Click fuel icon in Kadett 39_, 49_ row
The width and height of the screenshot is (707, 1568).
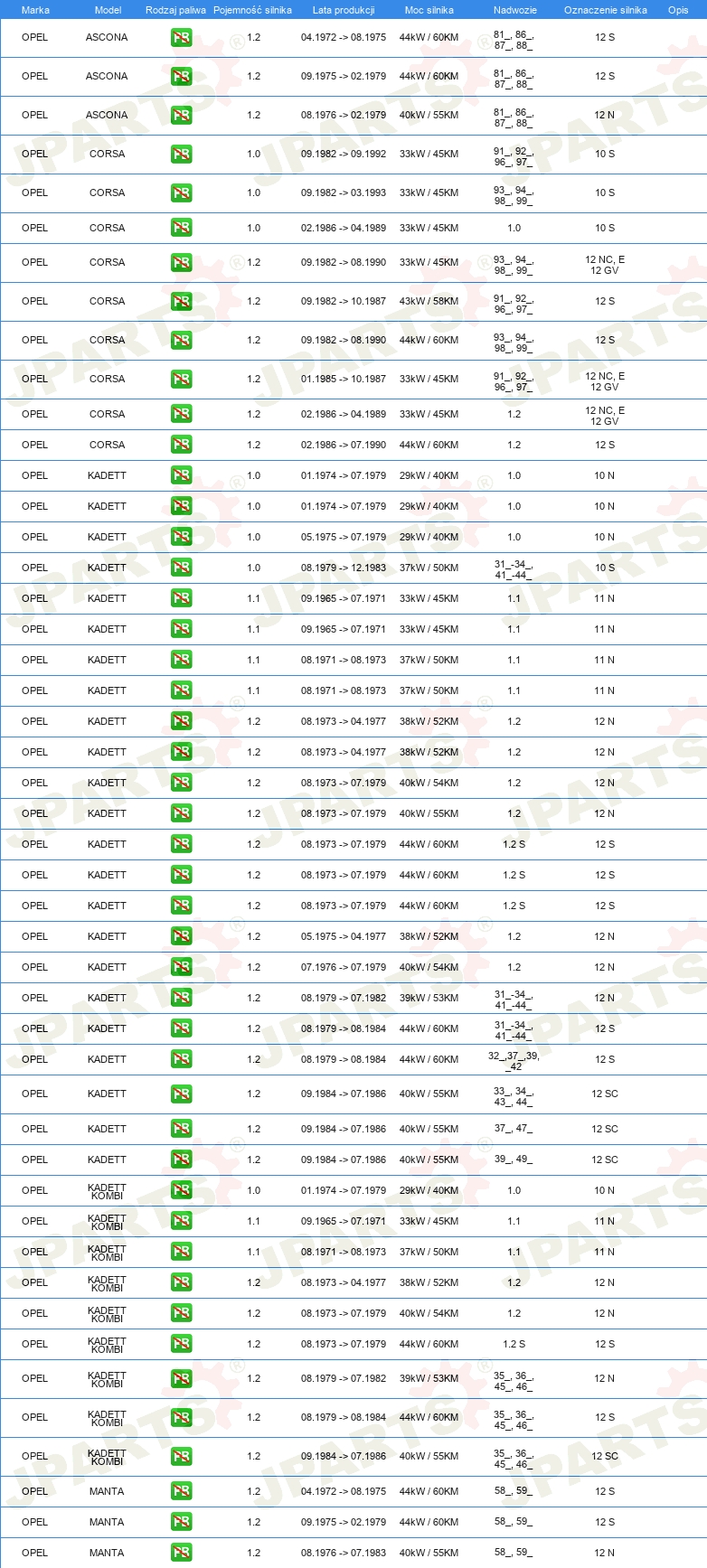pos(181,1160)
